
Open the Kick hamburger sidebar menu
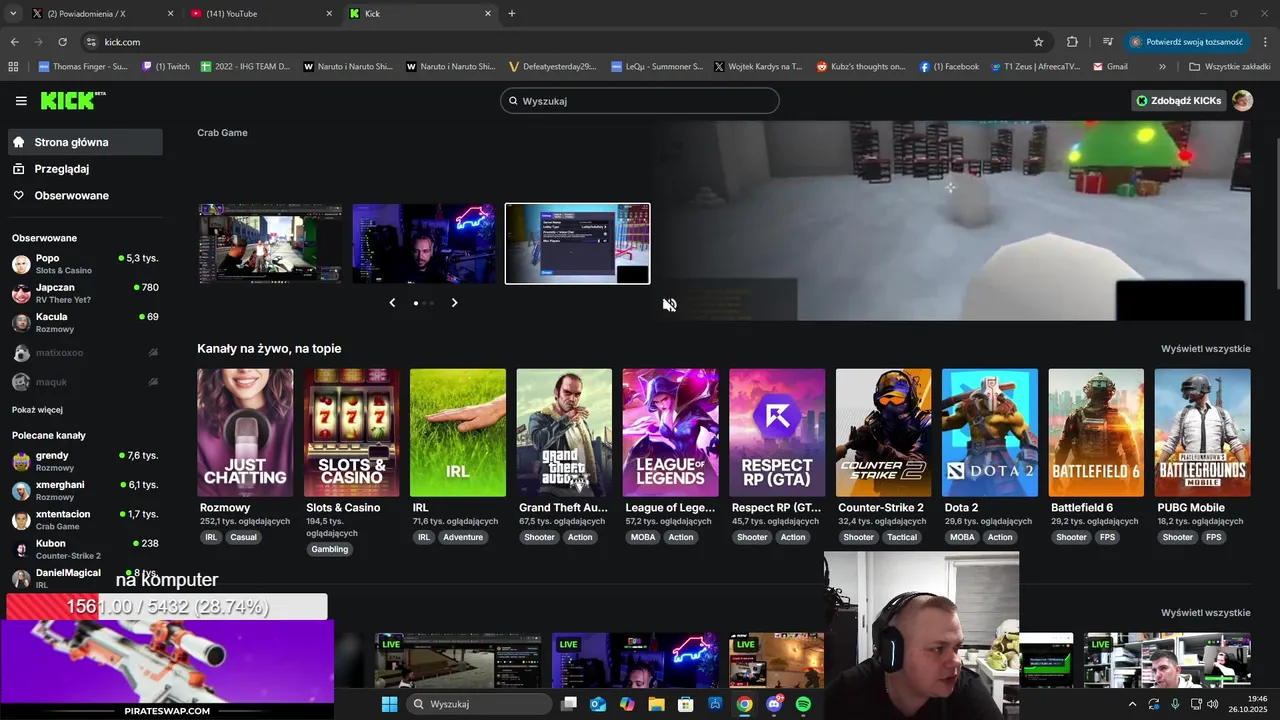point(21,101)
